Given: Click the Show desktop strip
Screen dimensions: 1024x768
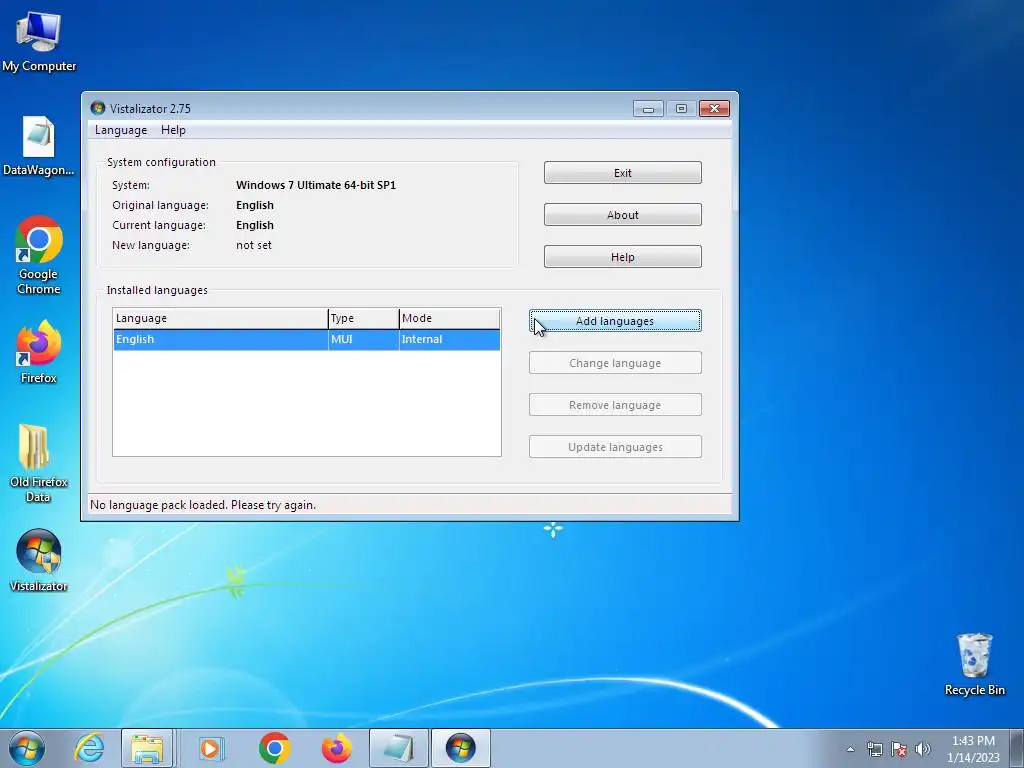Looking at the screenshot, I should coord(1017,748).
